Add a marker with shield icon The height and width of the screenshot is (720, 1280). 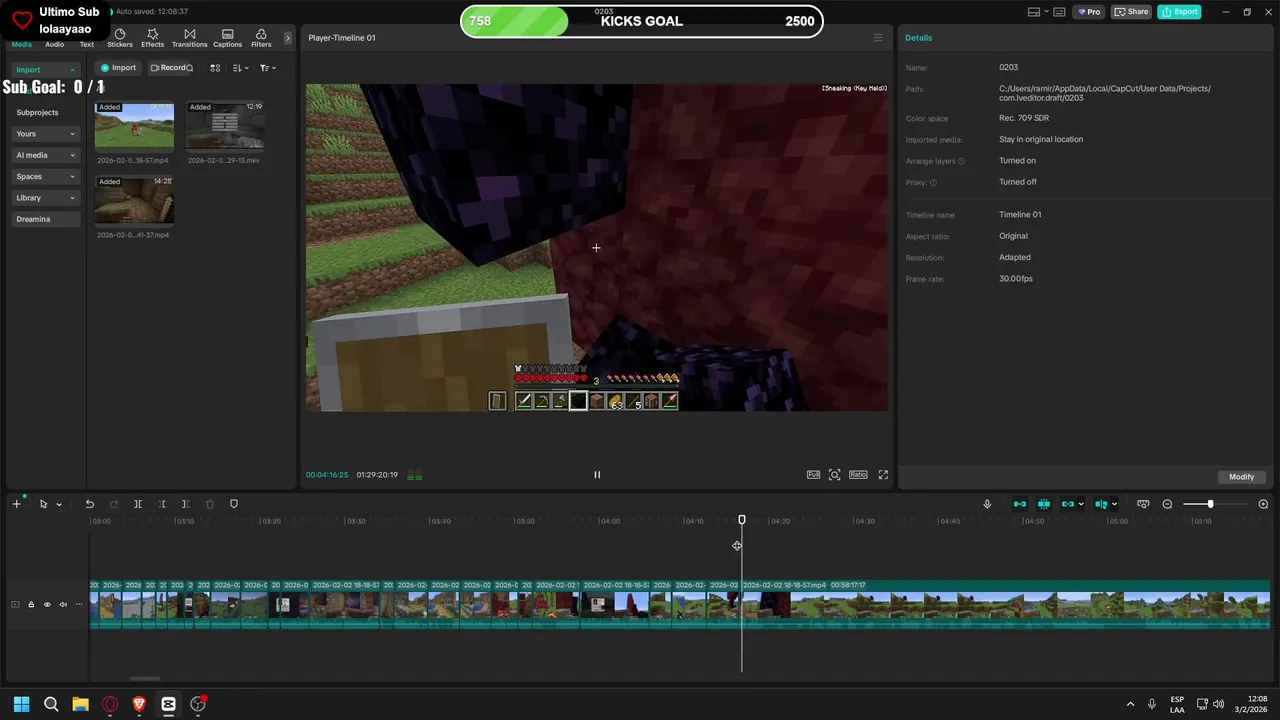click(x=234, y=504)
